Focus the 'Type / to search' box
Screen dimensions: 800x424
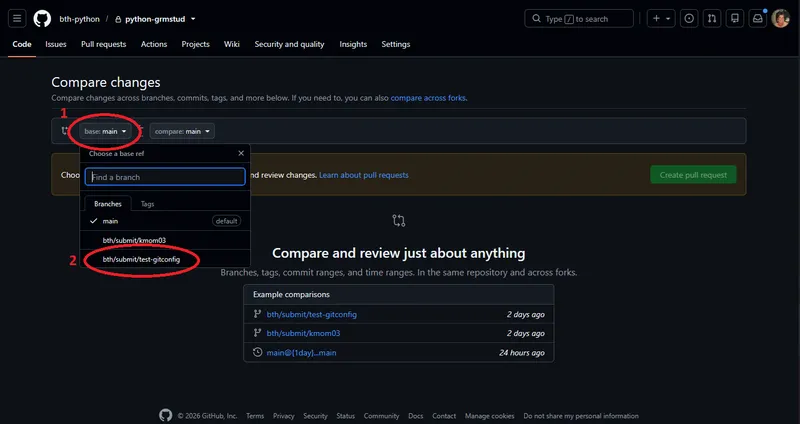(579, 19)
